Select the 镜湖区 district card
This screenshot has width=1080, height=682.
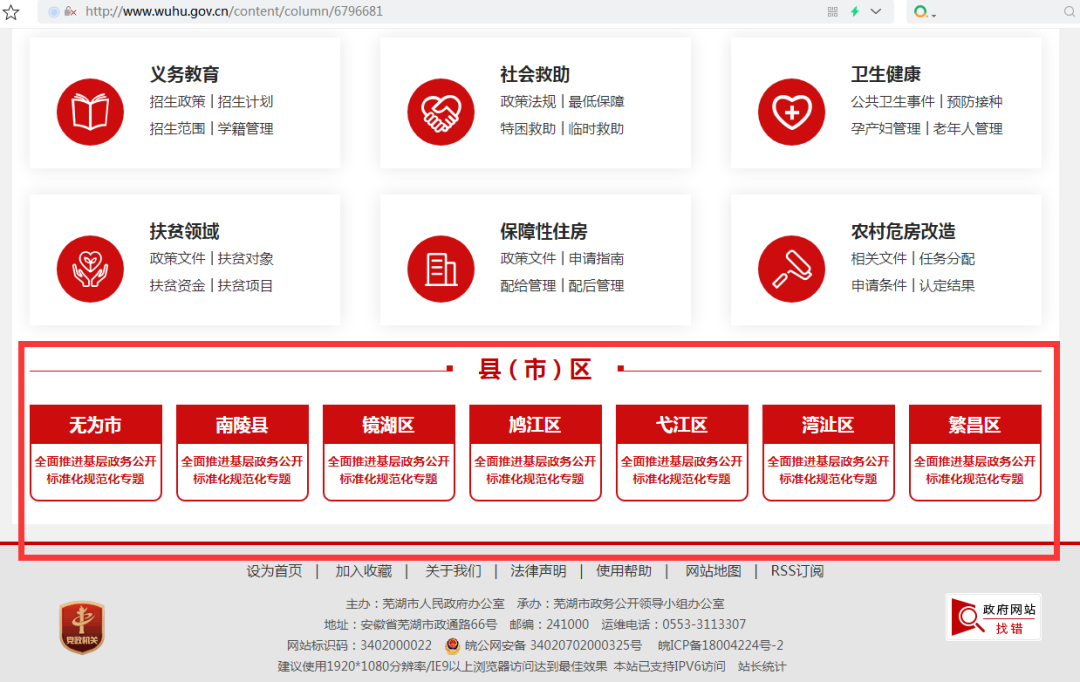click(389, 453)
